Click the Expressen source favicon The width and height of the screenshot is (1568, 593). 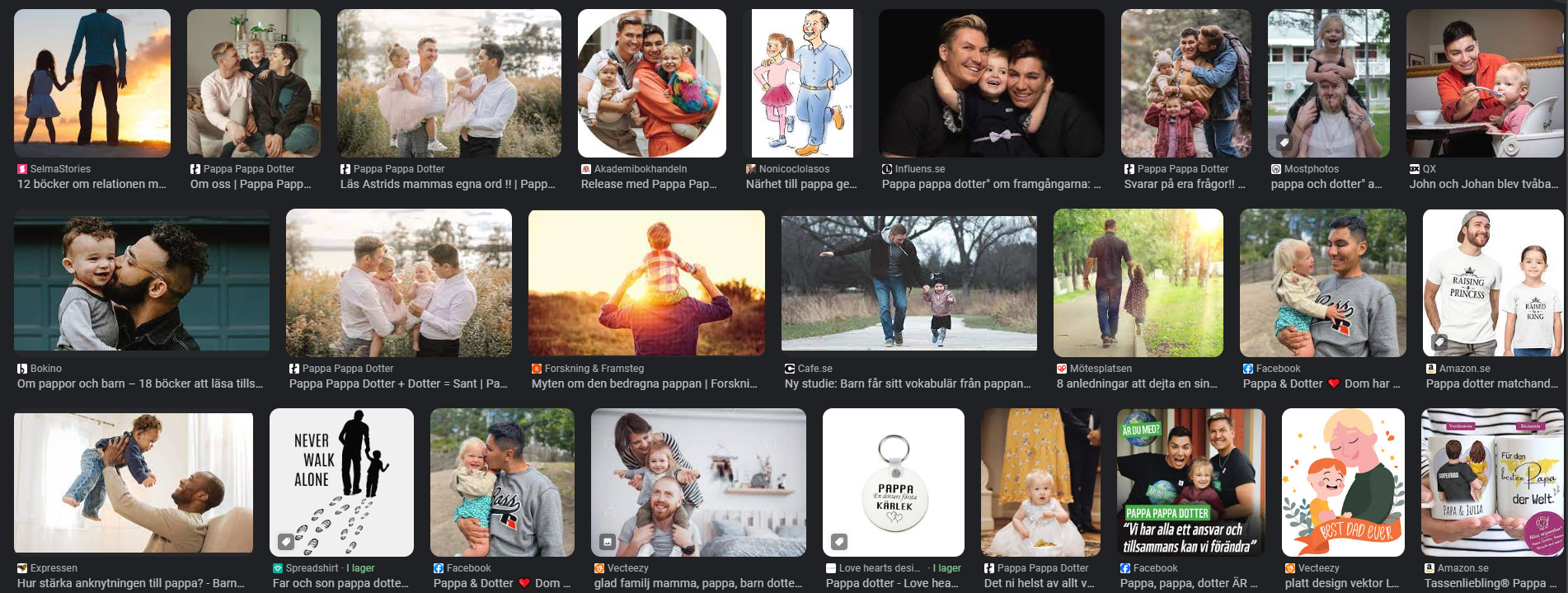click(22, 568)
